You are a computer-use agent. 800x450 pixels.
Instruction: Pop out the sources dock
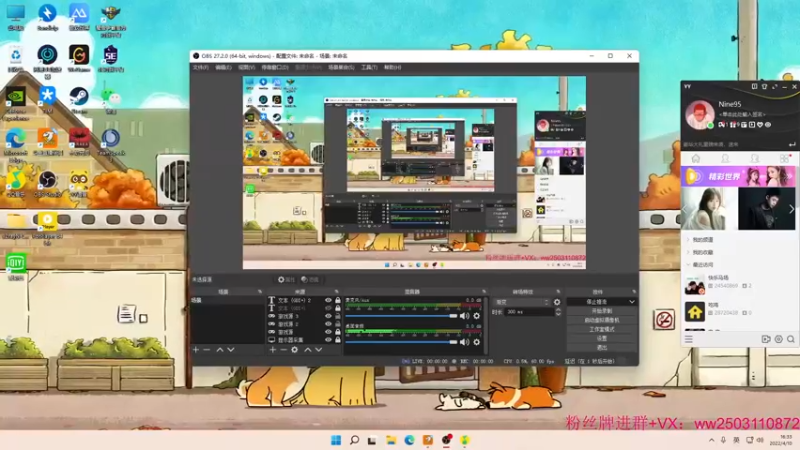[x=336, y=292]
